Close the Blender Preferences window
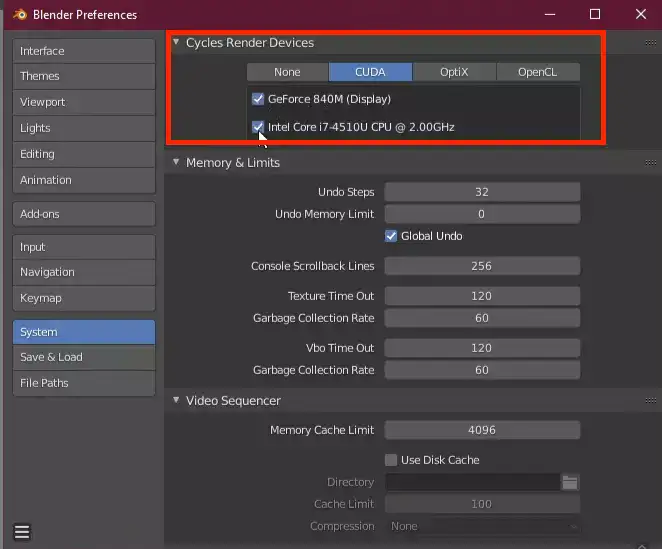The width and height of the screenshot is (662, 549). [640, 14]
